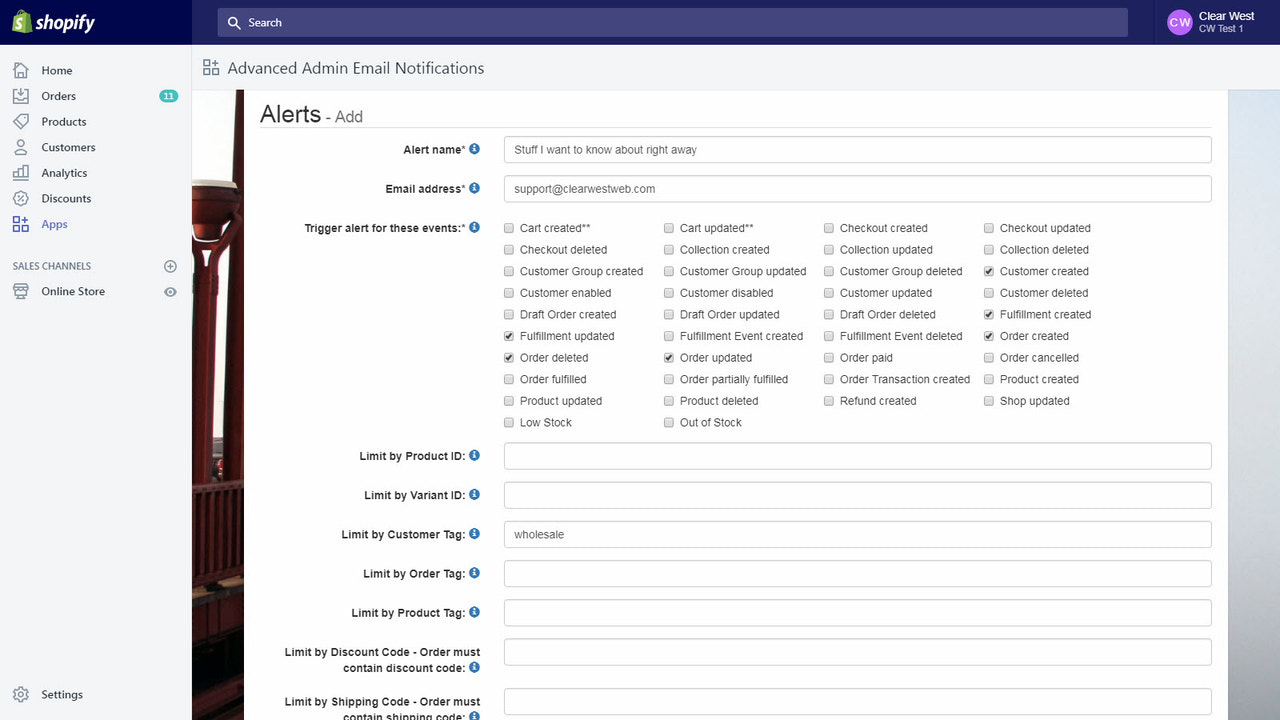Enable the Low Stock alert checkbox

508,422
